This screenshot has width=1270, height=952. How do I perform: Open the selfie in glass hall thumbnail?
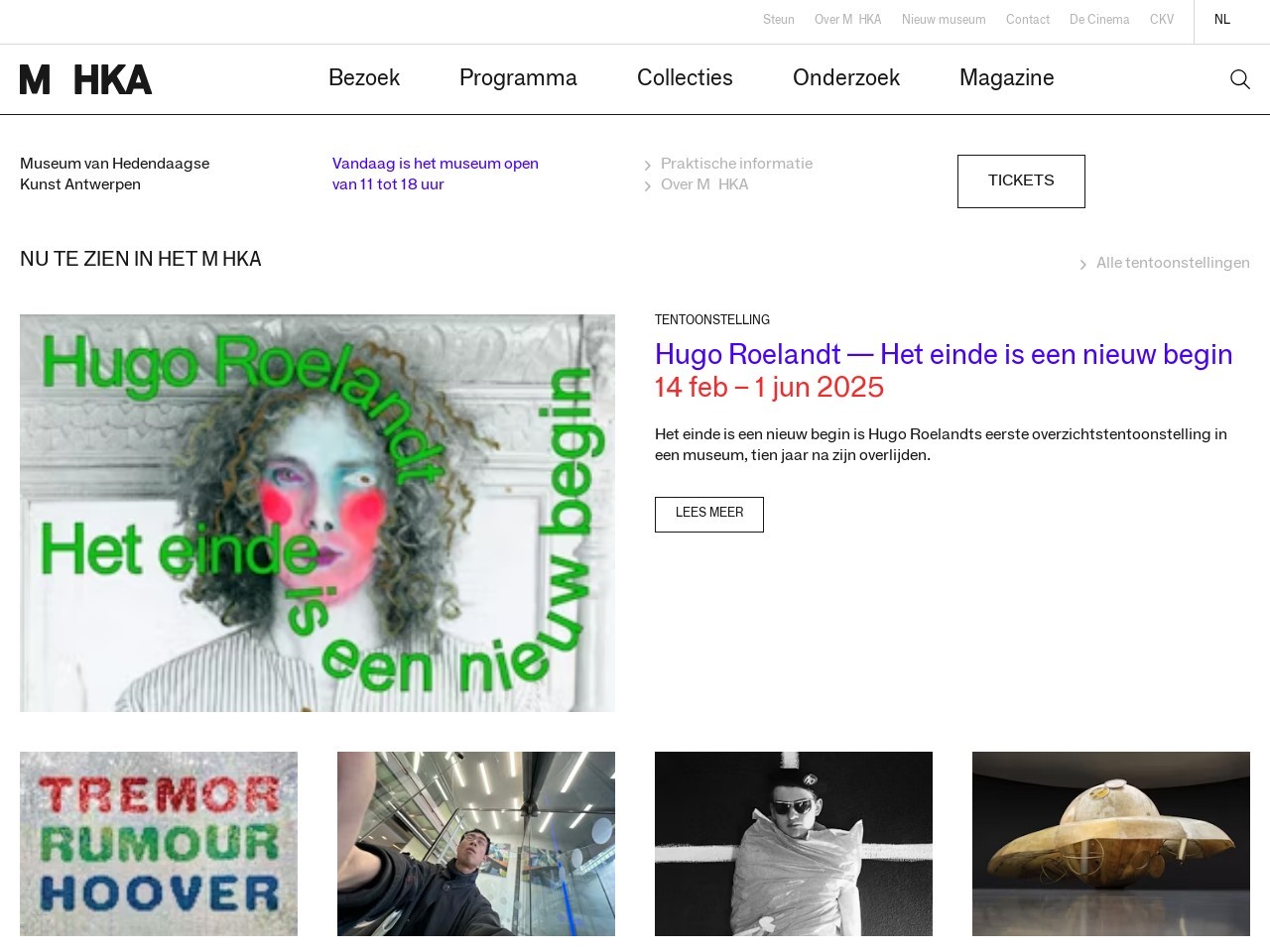tap(476, 844)
